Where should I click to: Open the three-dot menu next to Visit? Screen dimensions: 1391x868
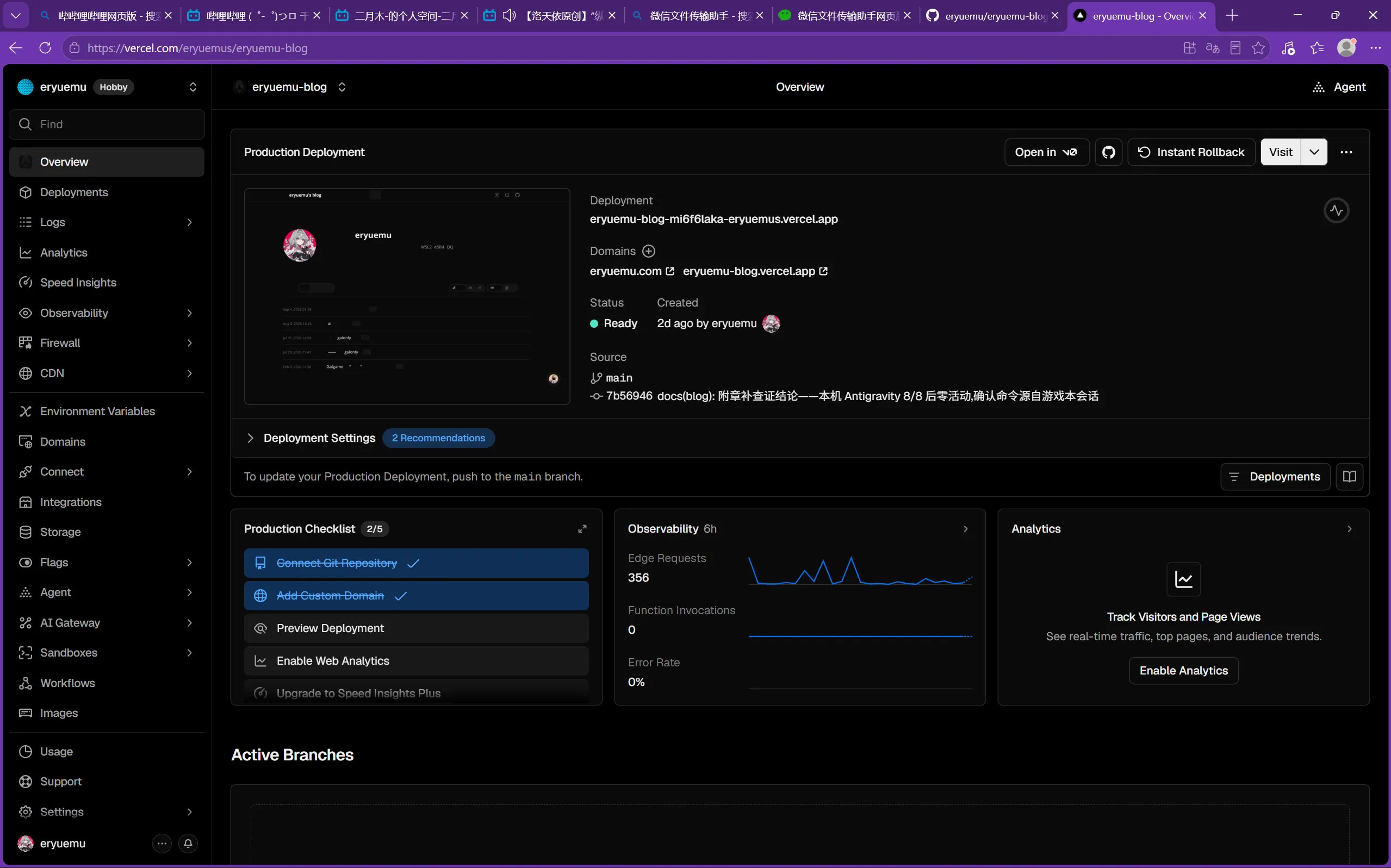tap(1346, 152)
